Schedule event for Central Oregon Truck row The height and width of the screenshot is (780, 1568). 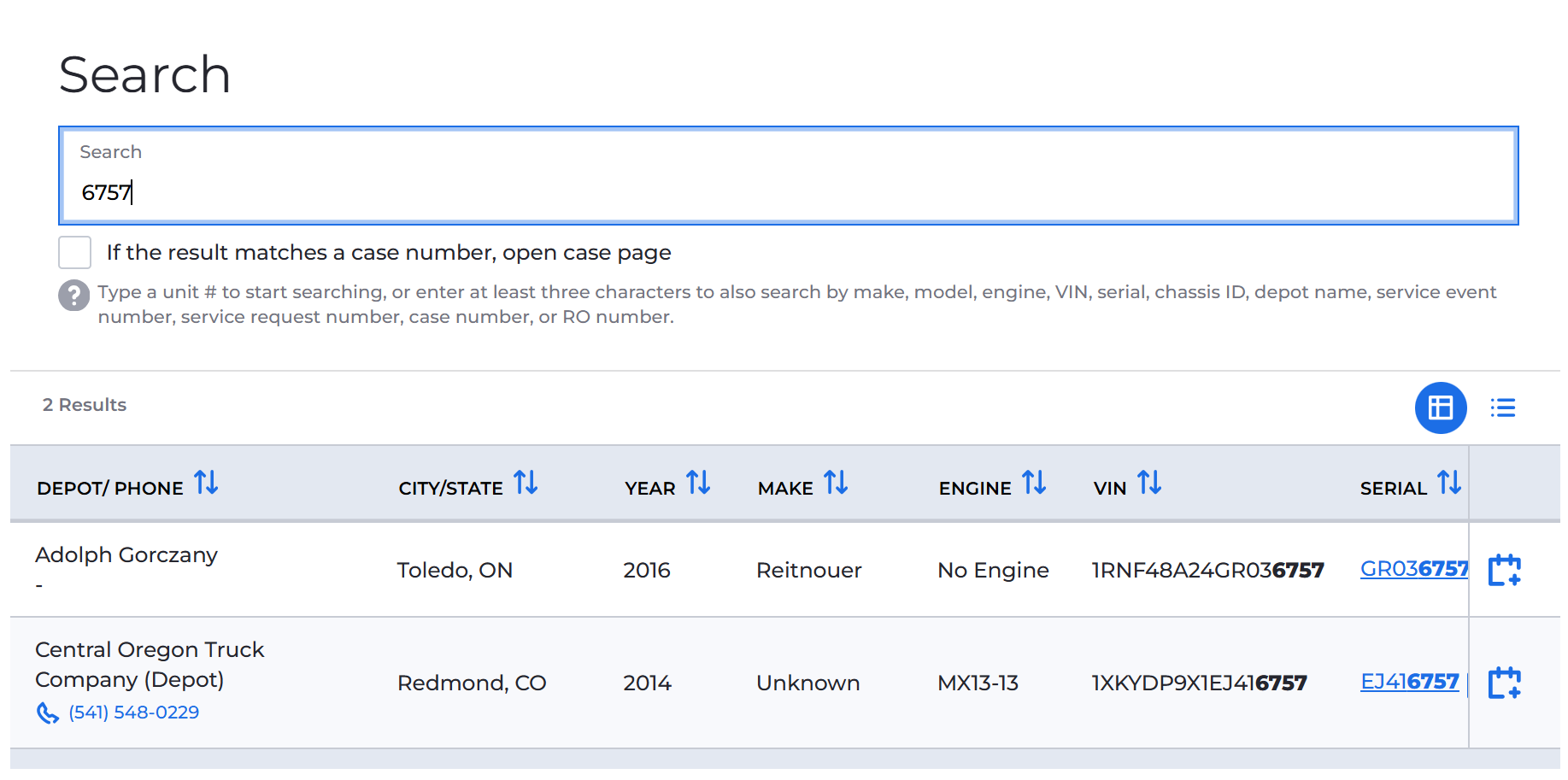click(x=1505, y=683)
